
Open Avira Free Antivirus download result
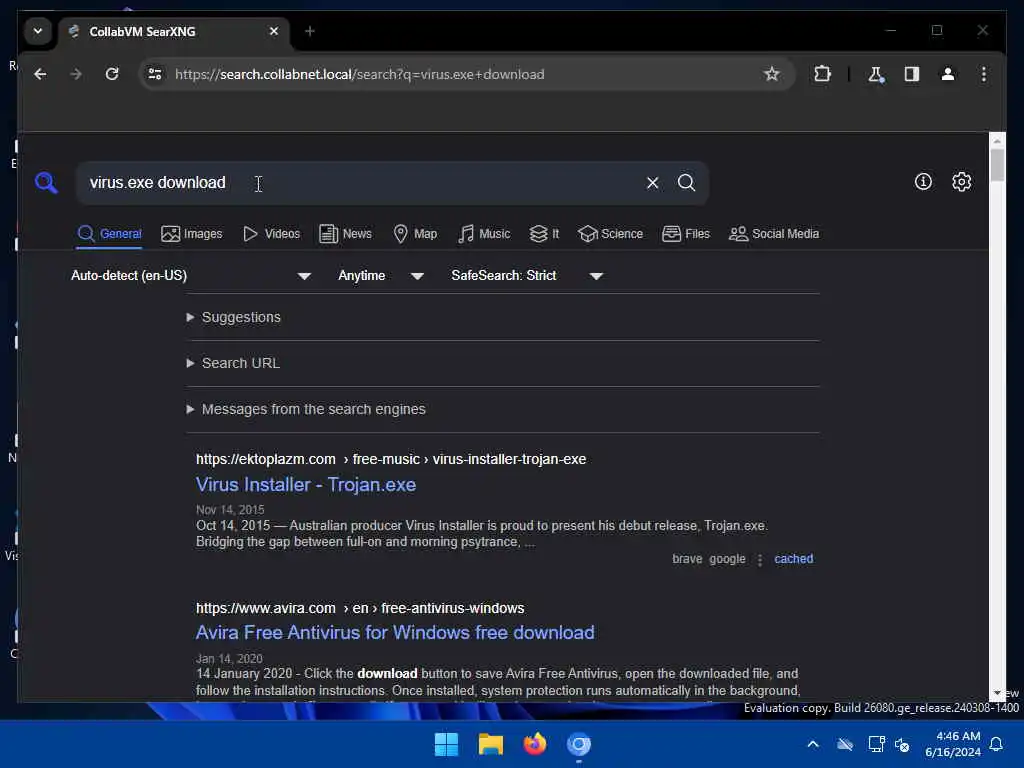(395, 633)
